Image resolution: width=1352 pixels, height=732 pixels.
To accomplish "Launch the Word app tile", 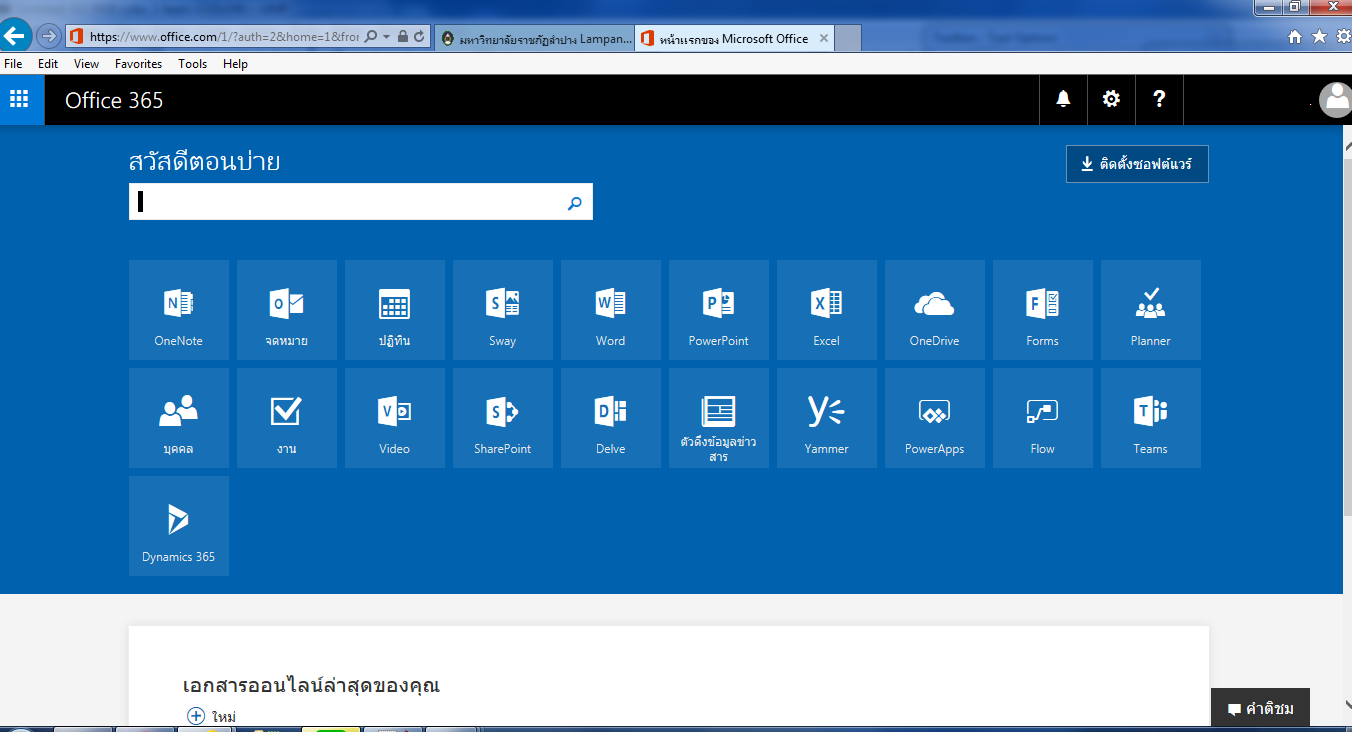I will click(x=611, y=310).
